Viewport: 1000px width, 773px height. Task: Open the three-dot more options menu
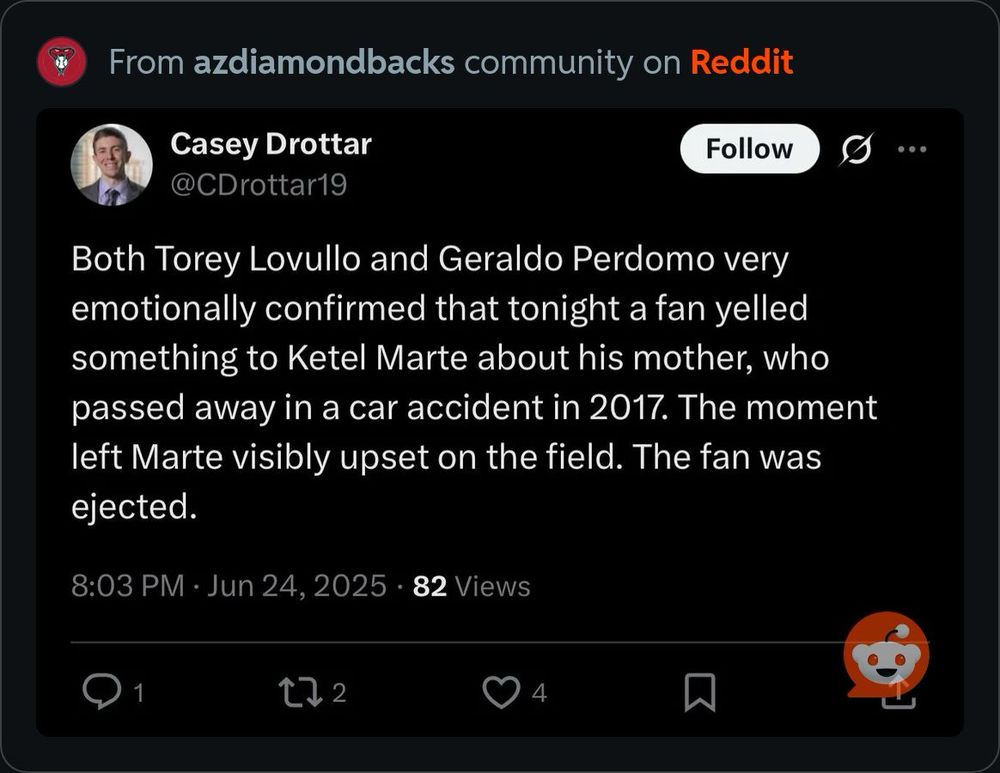tap(912, 149)
